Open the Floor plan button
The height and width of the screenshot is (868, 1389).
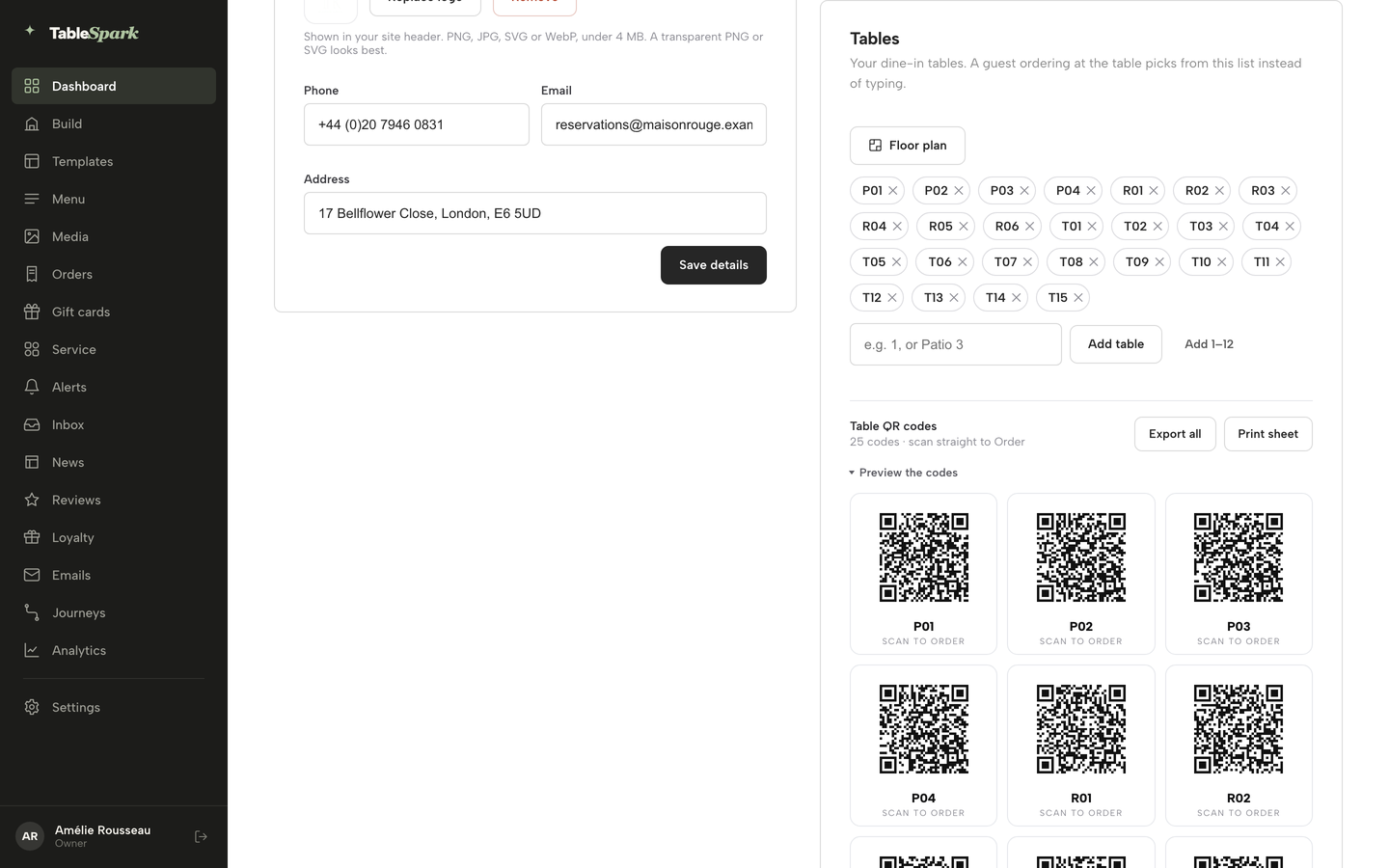coord(908,146)
